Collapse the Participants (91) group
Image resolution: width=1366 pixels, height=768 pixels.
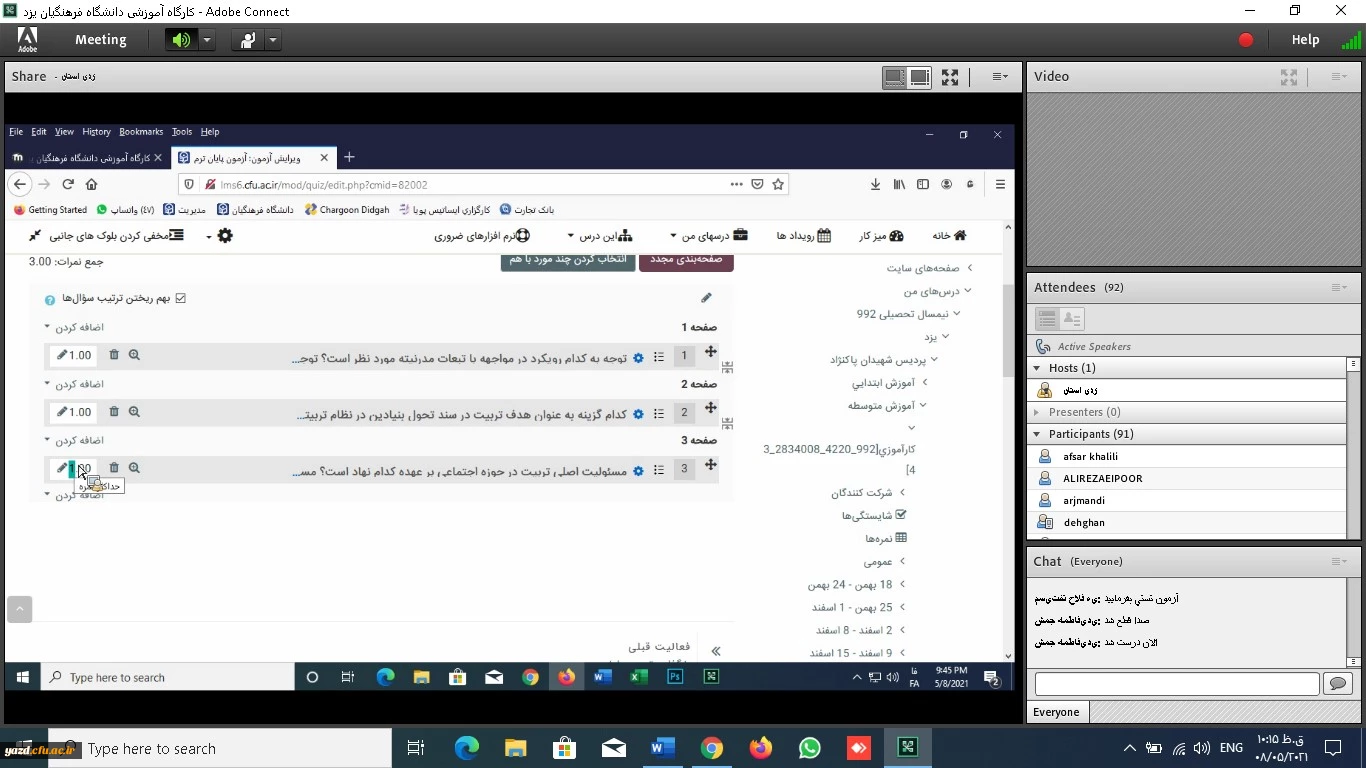coord(1037,434)
